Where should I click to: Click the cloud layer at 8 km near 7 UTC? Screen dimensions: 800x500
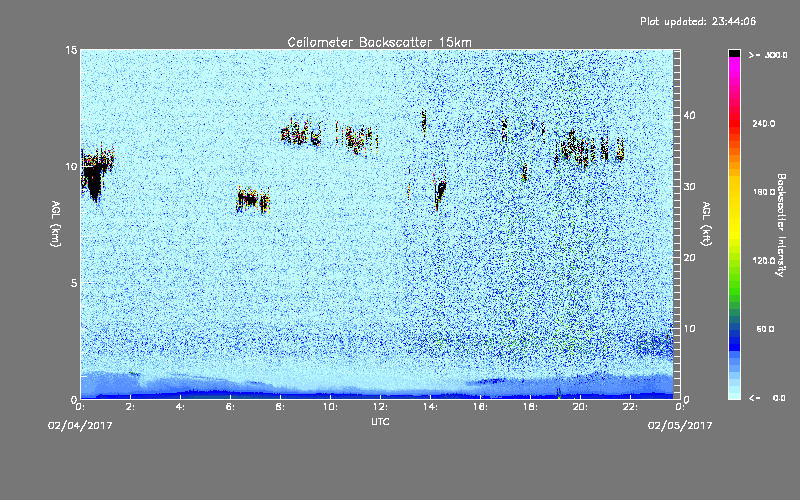(x=253, y=199)
